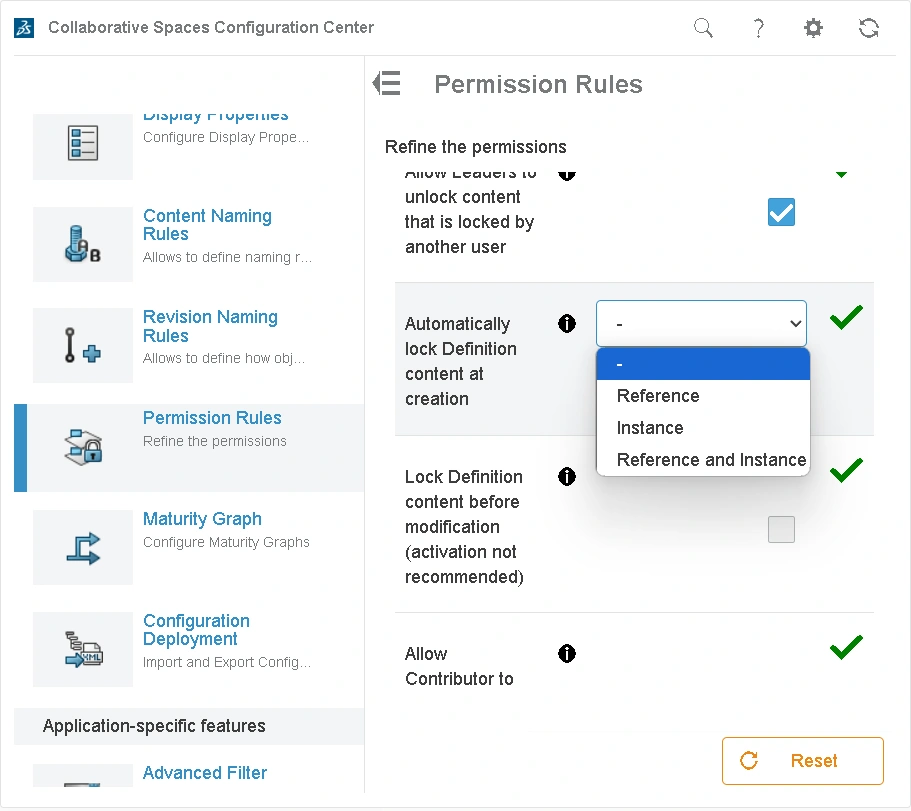Open the Advanced Filter link
Screen dimensions: 911x811
point(205,773)
